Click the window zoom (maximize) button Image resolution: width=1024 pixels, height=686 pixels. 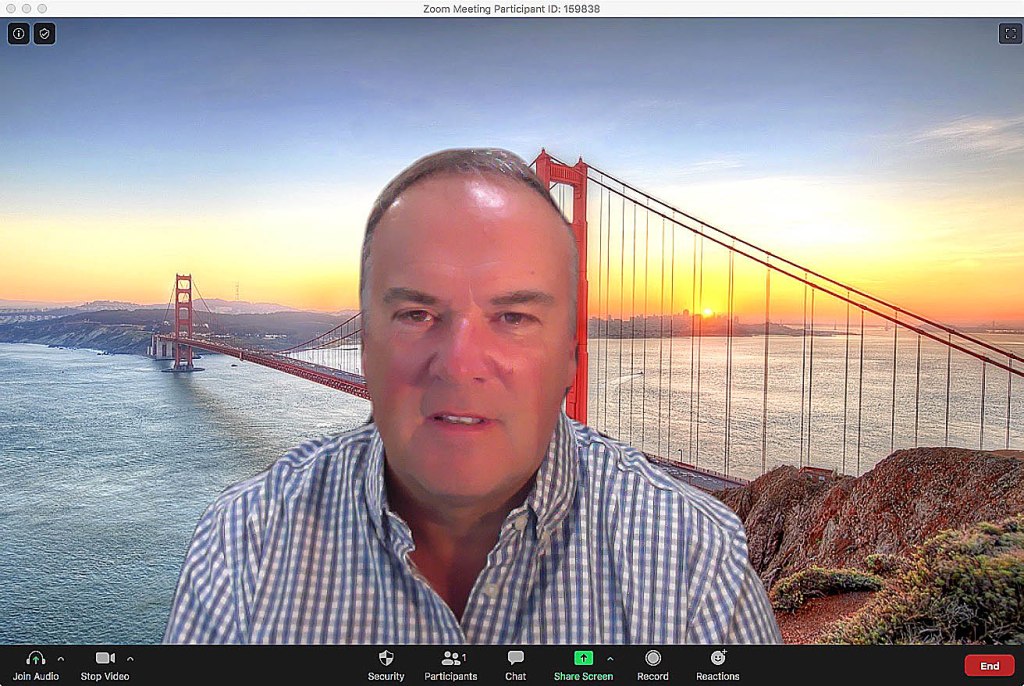tap(42, 8)
